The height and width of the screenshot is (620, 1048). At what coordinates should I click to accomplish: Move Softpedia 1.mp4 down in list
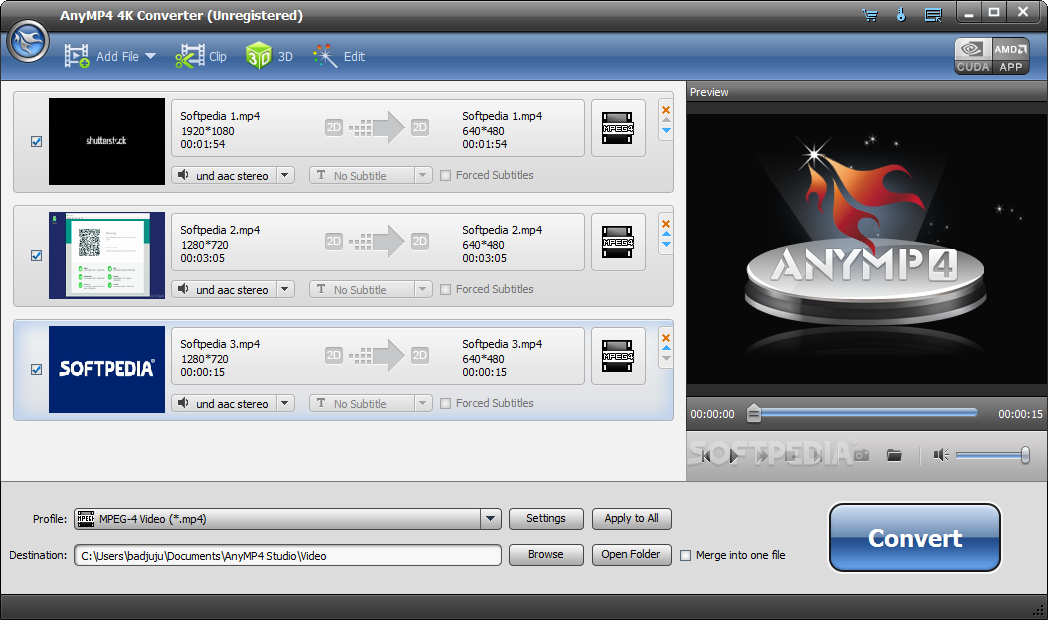(666, 131)
